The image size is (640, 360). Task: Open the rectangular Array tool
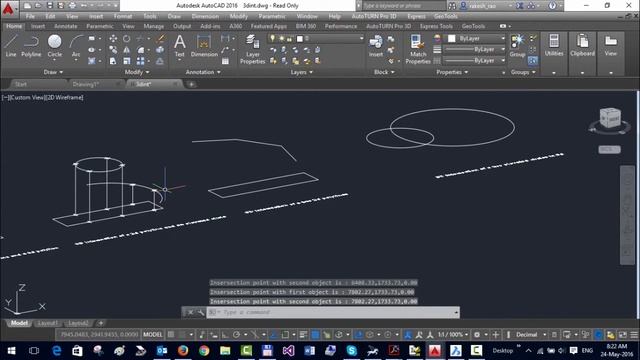[x=140, y=61]
